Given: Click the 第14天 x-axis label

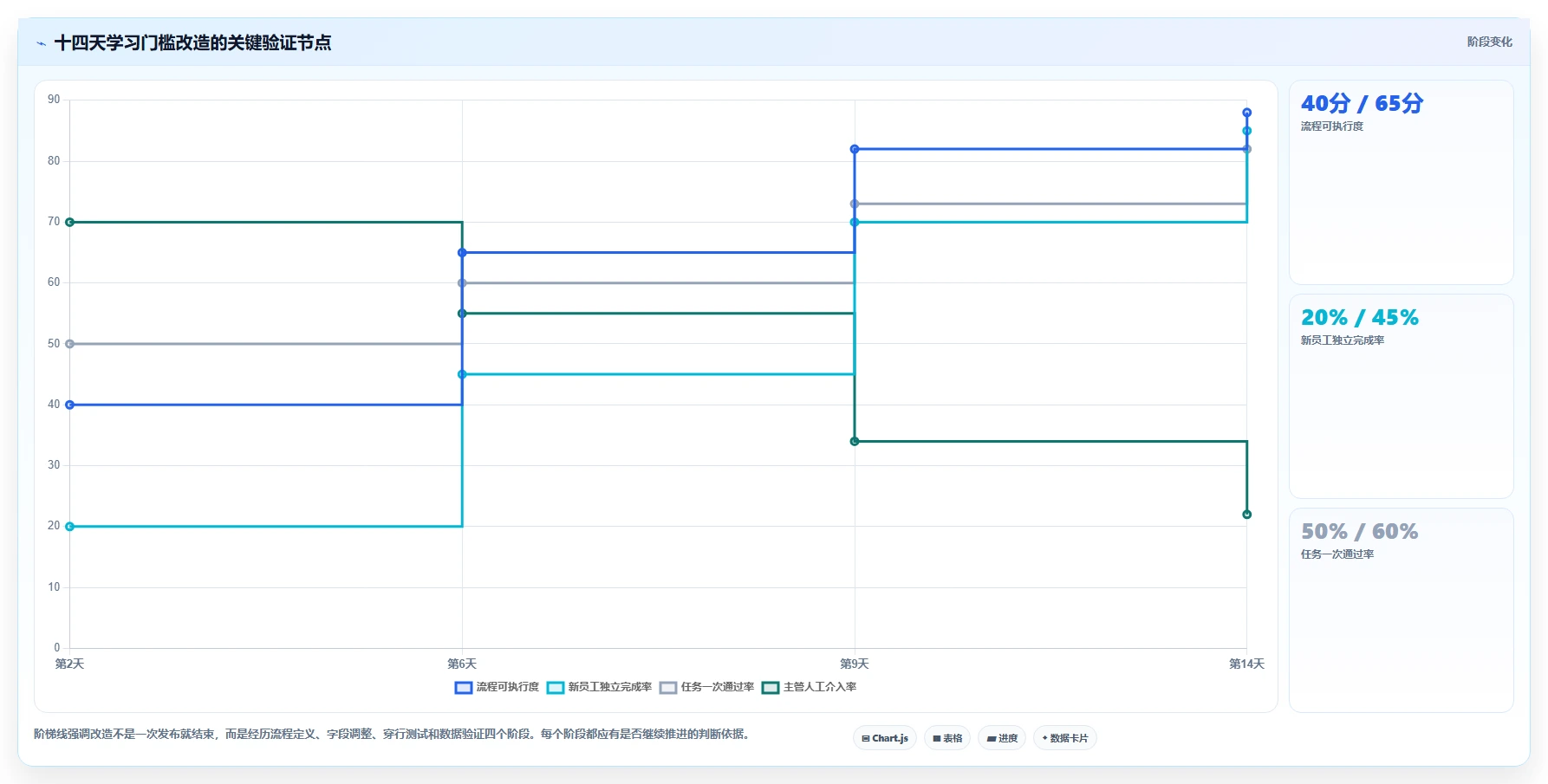Looking at the screenshot, I should tap(1247, 664).
